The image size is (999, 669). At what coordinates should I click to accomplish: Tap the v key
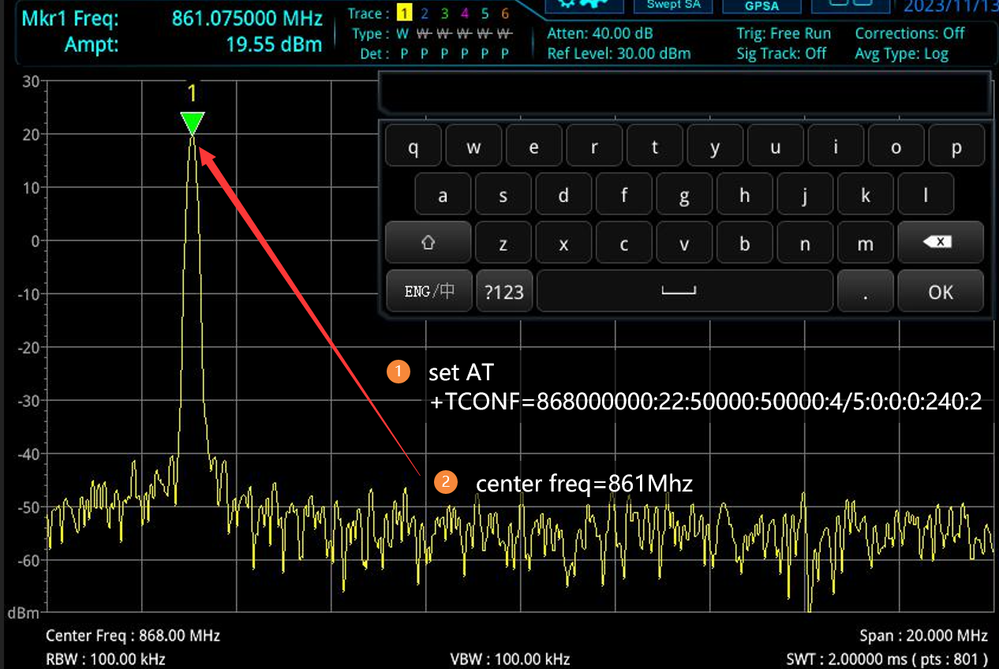pos(684,243)
